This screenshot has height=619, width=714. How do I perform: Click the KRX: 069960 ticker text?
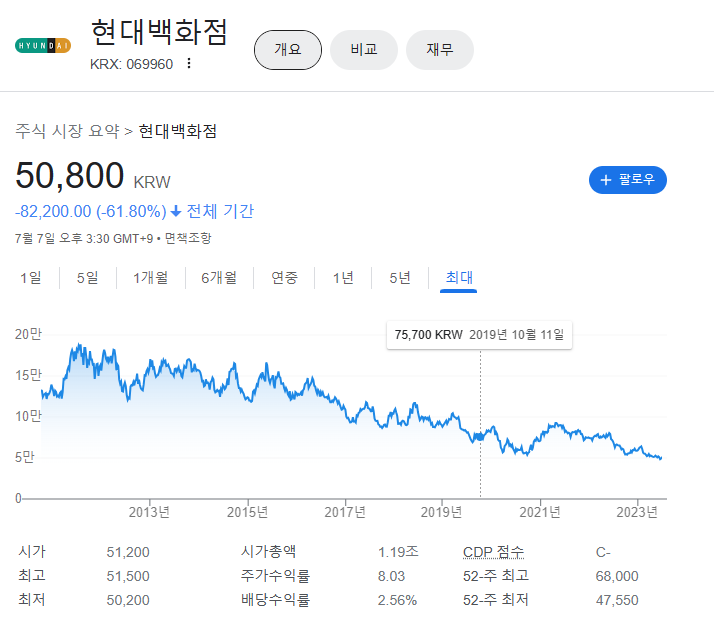132,64
